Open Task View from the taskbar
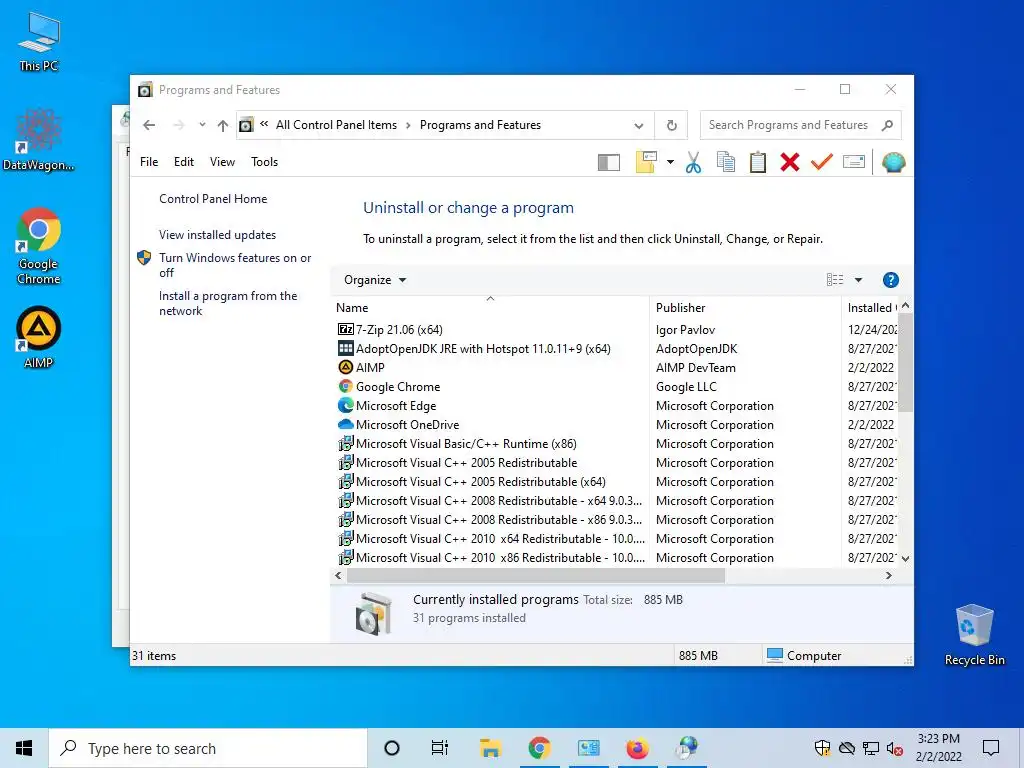This screenshot has height=768, width=1024. click(440, 748)
